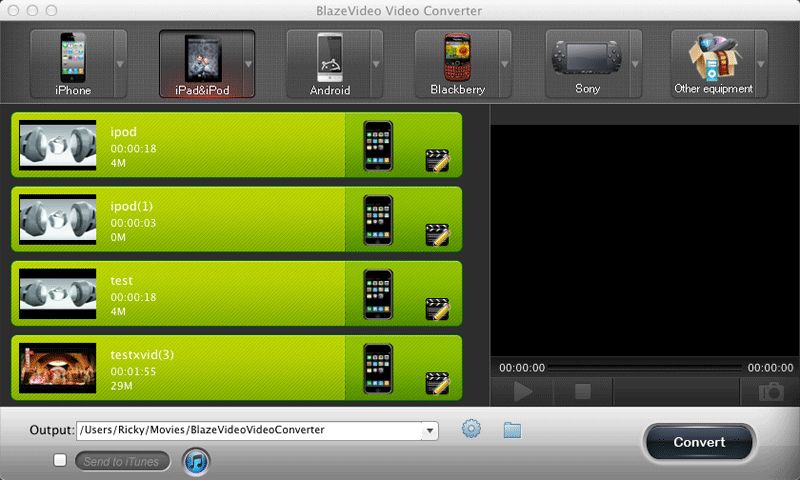Click the iTunes music note icon
Image resolution: width=800 pixels, height=480 pixels.
point(196,461)
